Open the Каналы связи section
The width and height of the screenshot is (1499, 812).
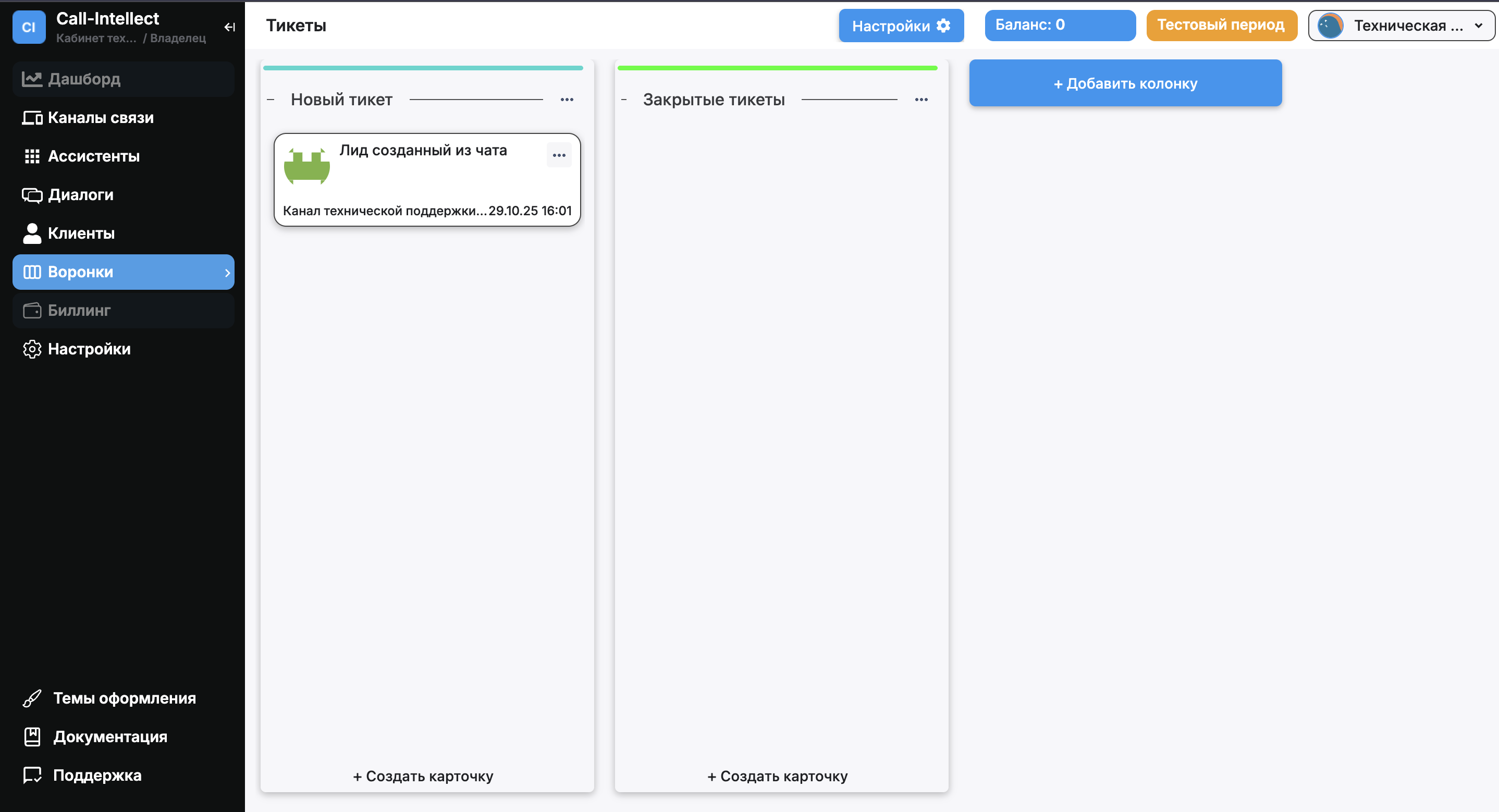(100, 118)
